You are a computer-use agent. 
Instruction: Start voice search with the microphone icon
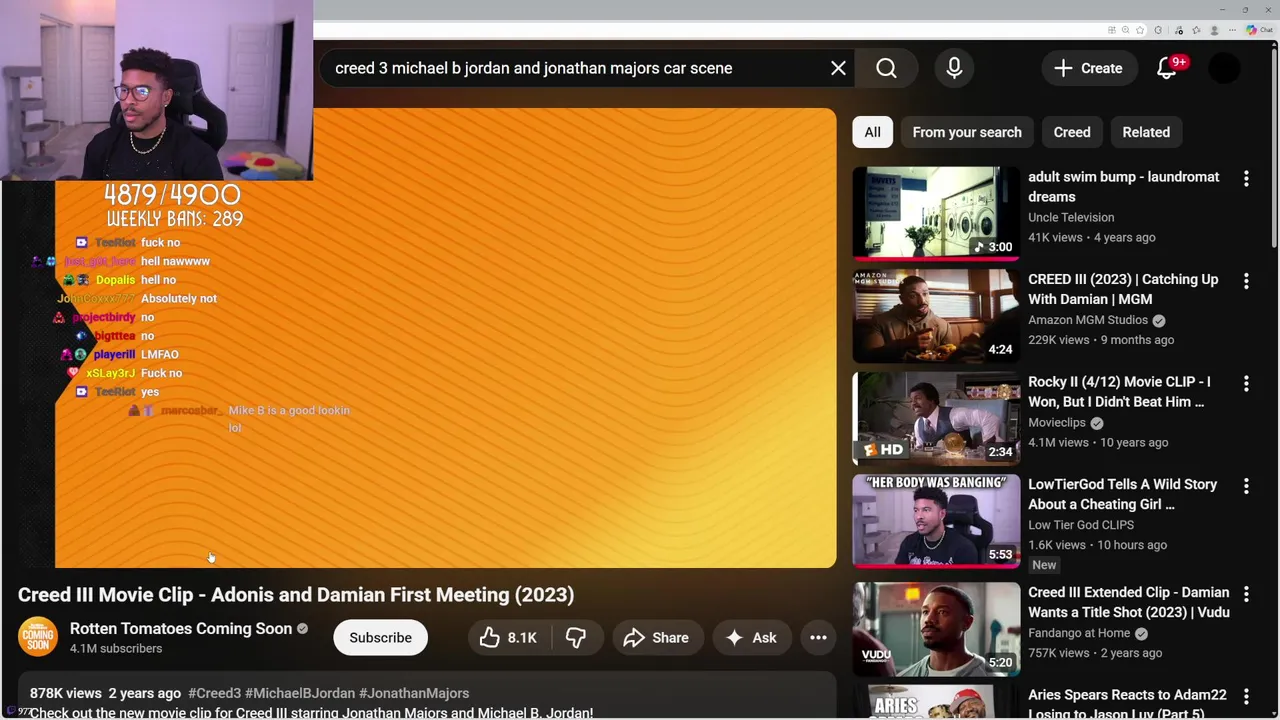(x=954, y=68)
